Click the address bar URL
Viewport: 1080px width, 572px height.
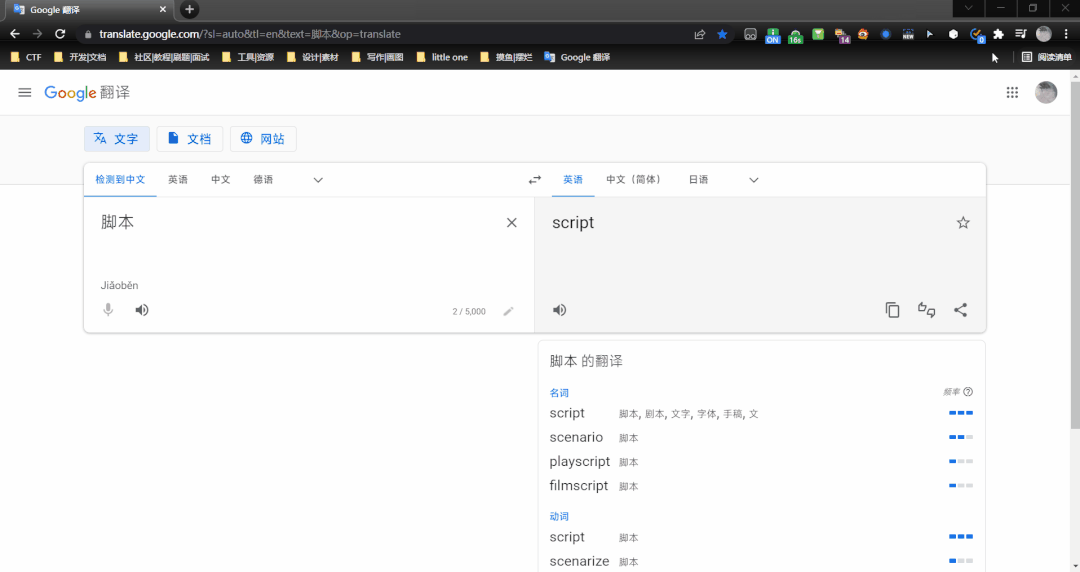click(x=249, y=34)
